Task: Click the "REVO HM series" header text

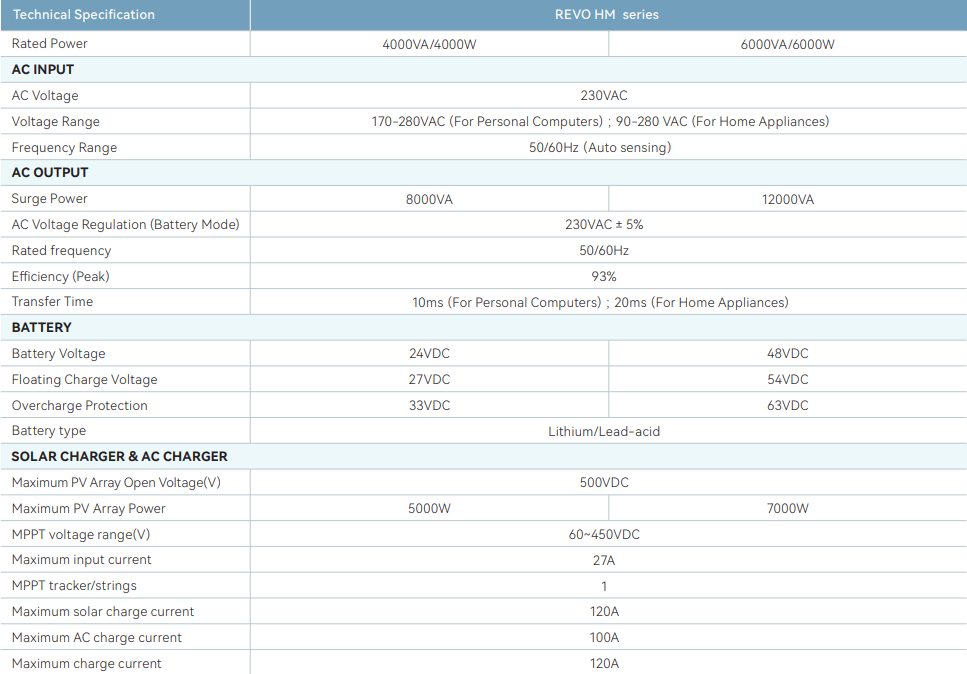Action: [x=607, y=15]
